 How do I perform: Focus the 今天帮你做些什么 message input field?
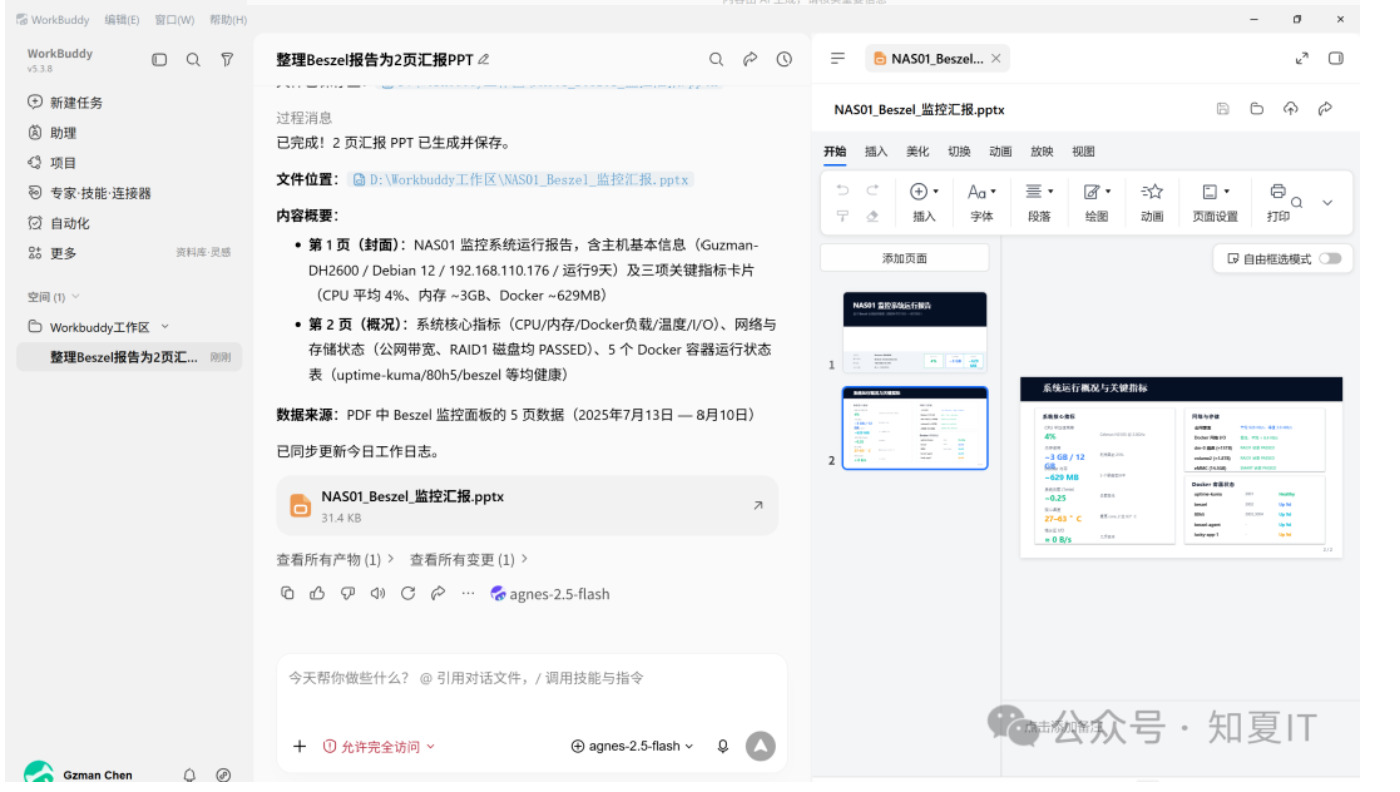532,678
